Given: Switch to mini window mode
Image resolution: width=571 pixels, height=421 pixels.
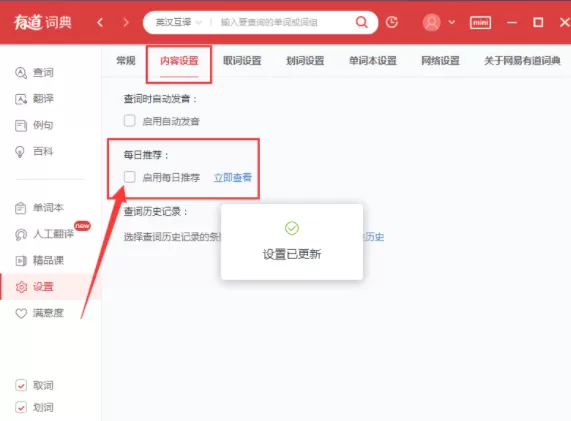Looking at the screenshot, I should (480, 23).
